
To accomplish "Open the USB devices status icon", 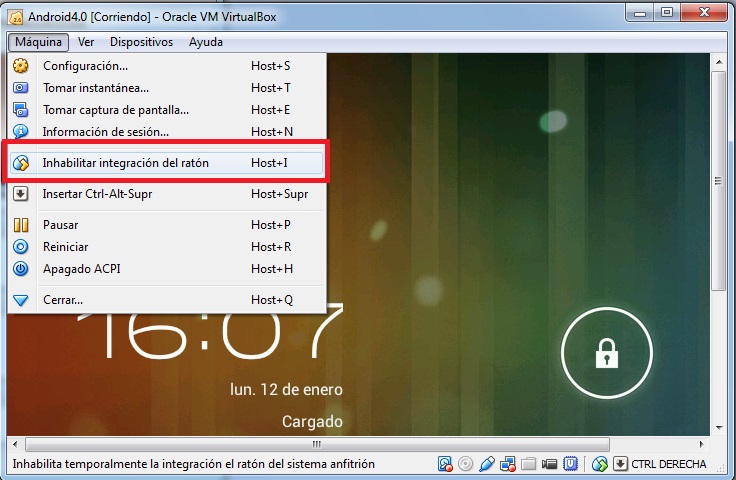I will 487,464.
